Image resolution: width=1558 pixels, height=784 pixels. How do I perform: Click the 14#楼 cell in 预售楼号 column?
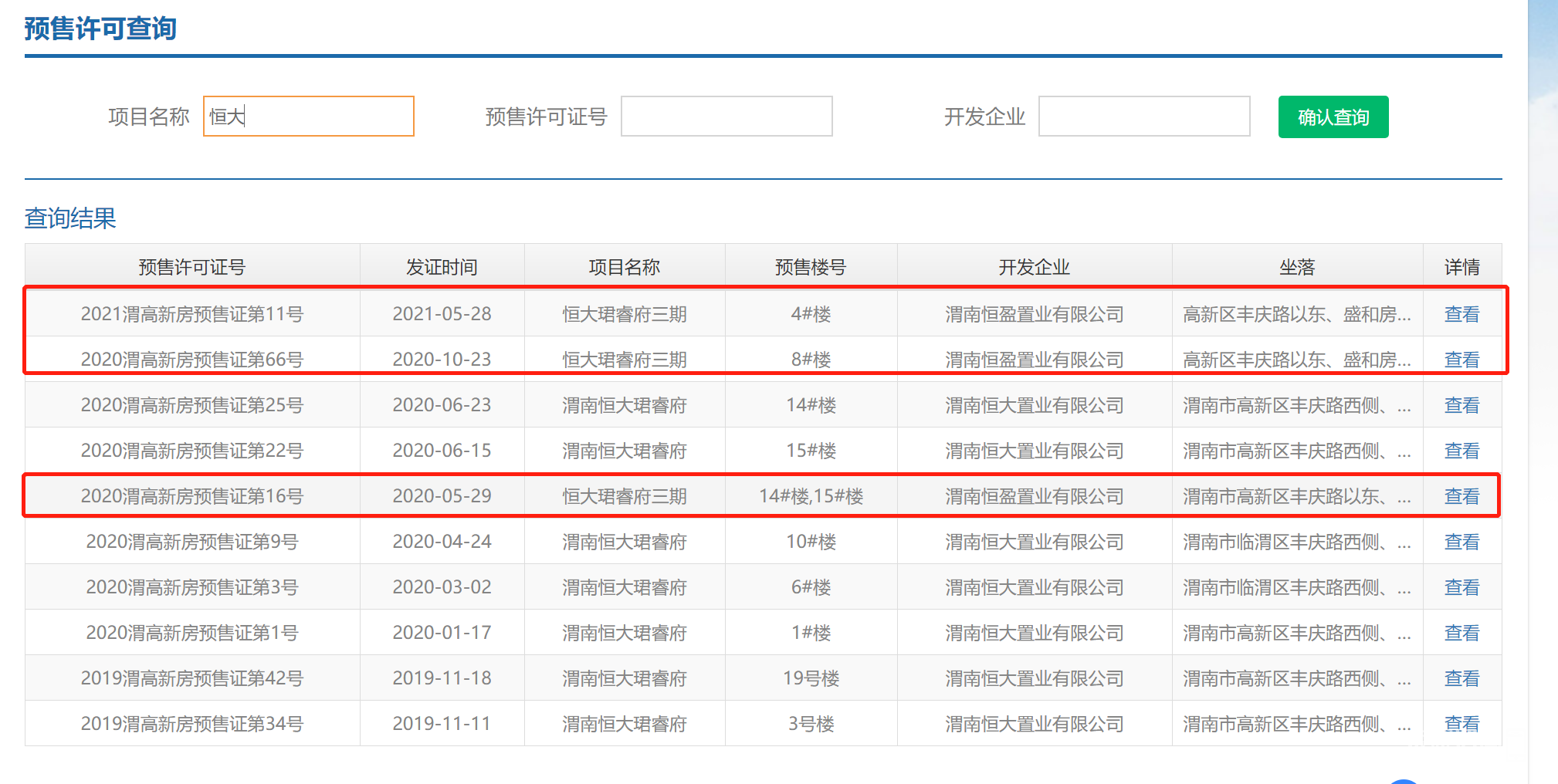point(811,405)
